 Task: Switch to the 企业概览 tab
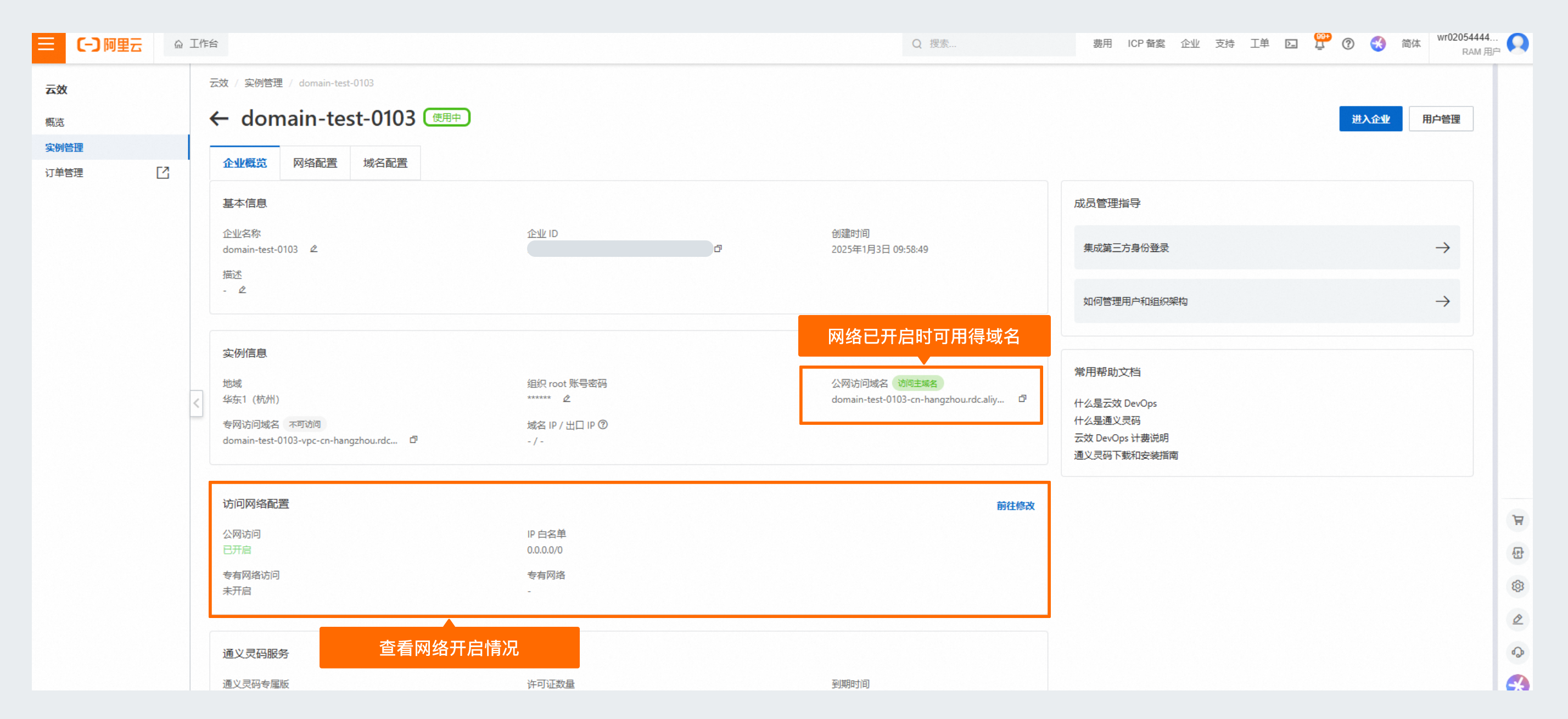point(245,163)
